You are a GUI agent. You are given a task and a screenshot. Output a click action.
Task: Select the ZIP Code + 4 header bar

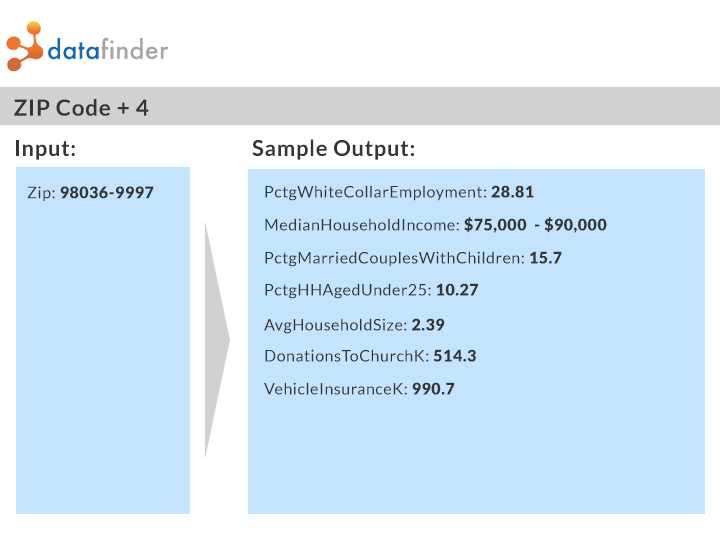[360, 106]
